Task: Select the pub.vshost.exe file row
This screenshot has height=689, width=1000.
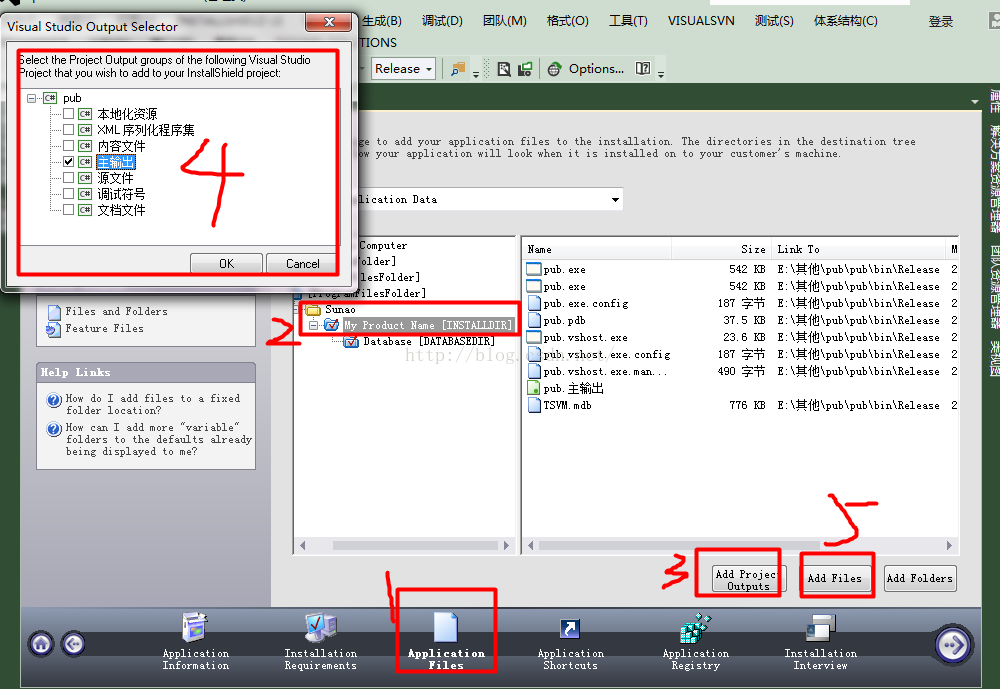Action: 740,337
